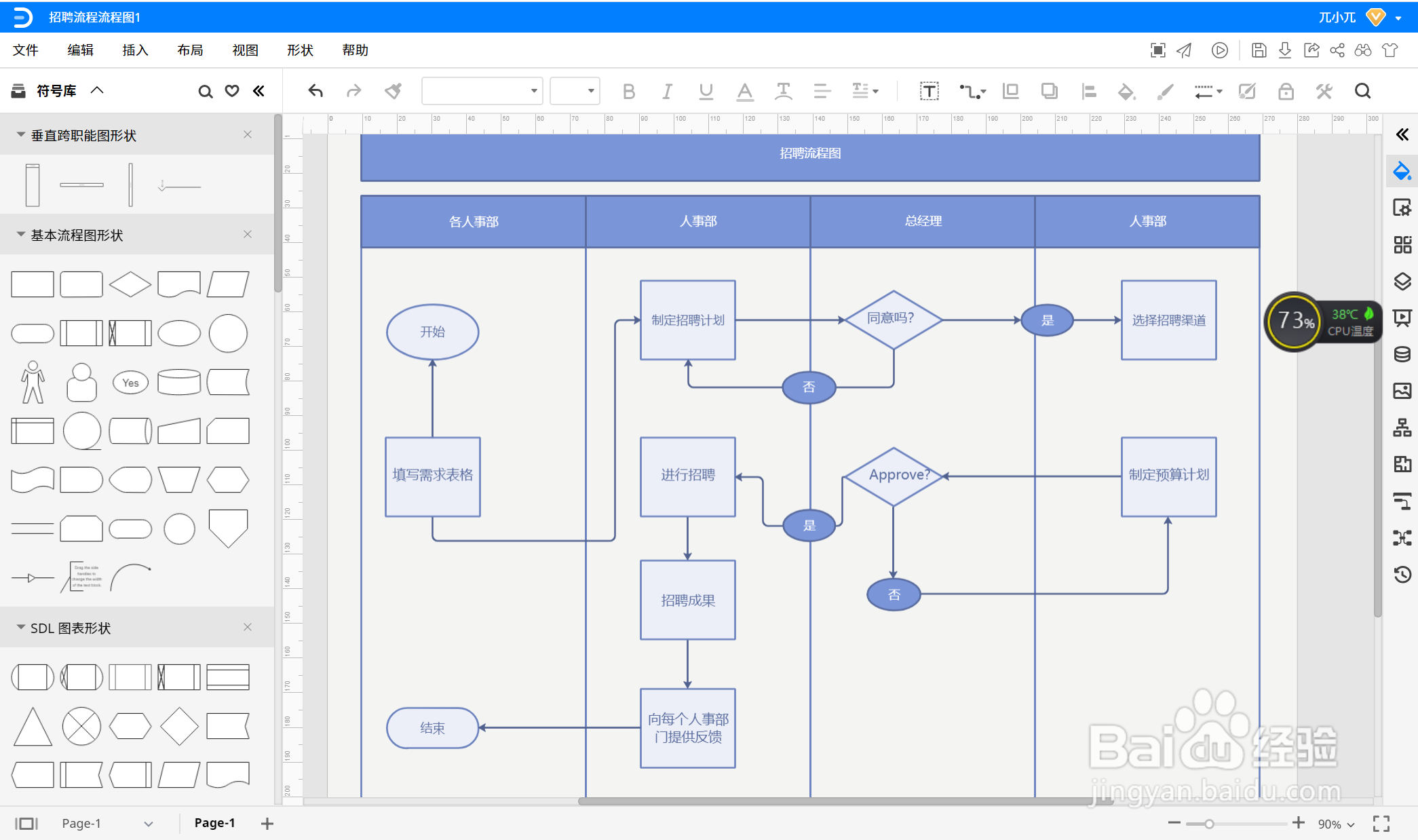Open the 插入 menu

coord(135,50)
